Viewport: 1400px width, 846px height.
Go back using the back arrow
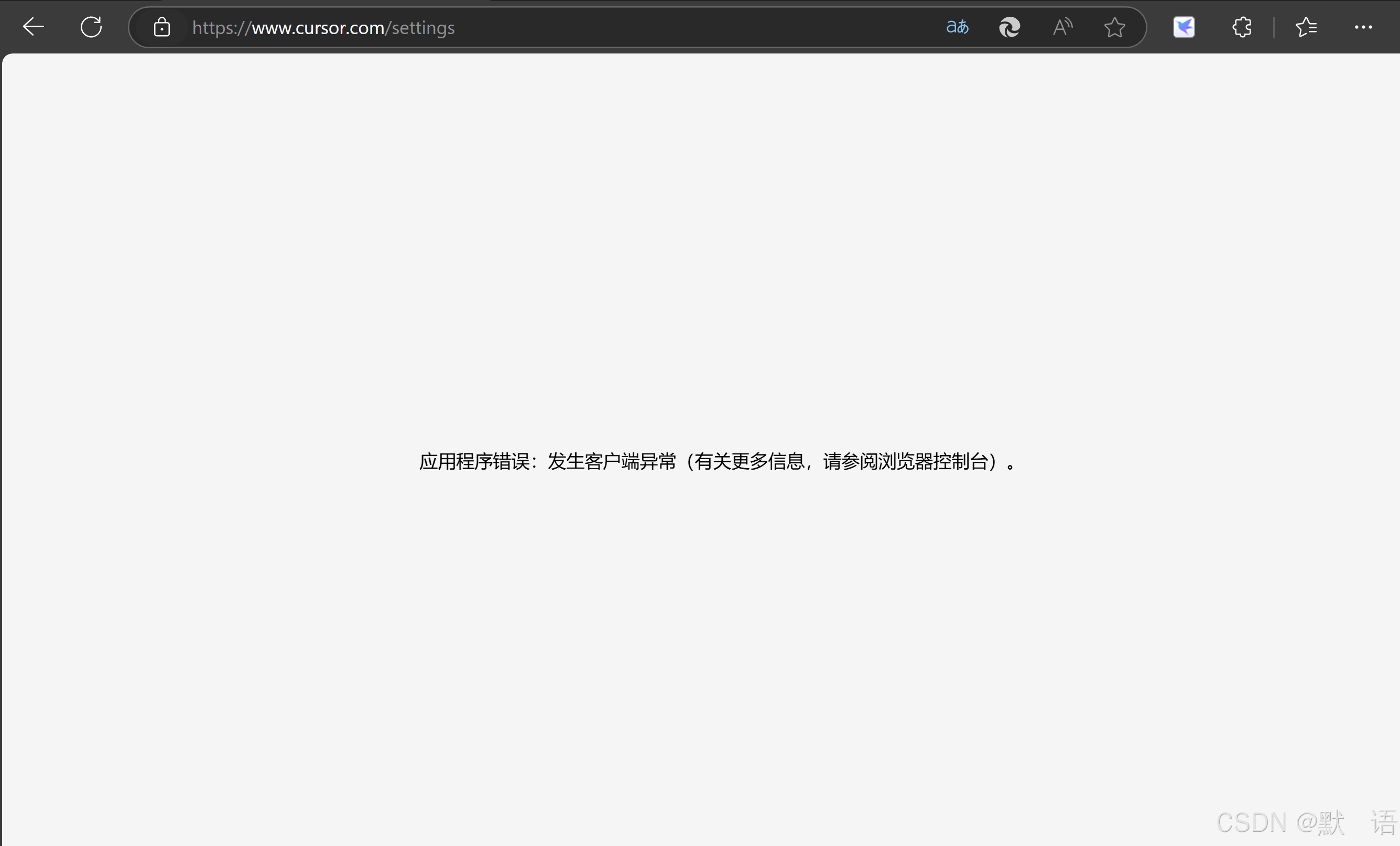[33, 27]
